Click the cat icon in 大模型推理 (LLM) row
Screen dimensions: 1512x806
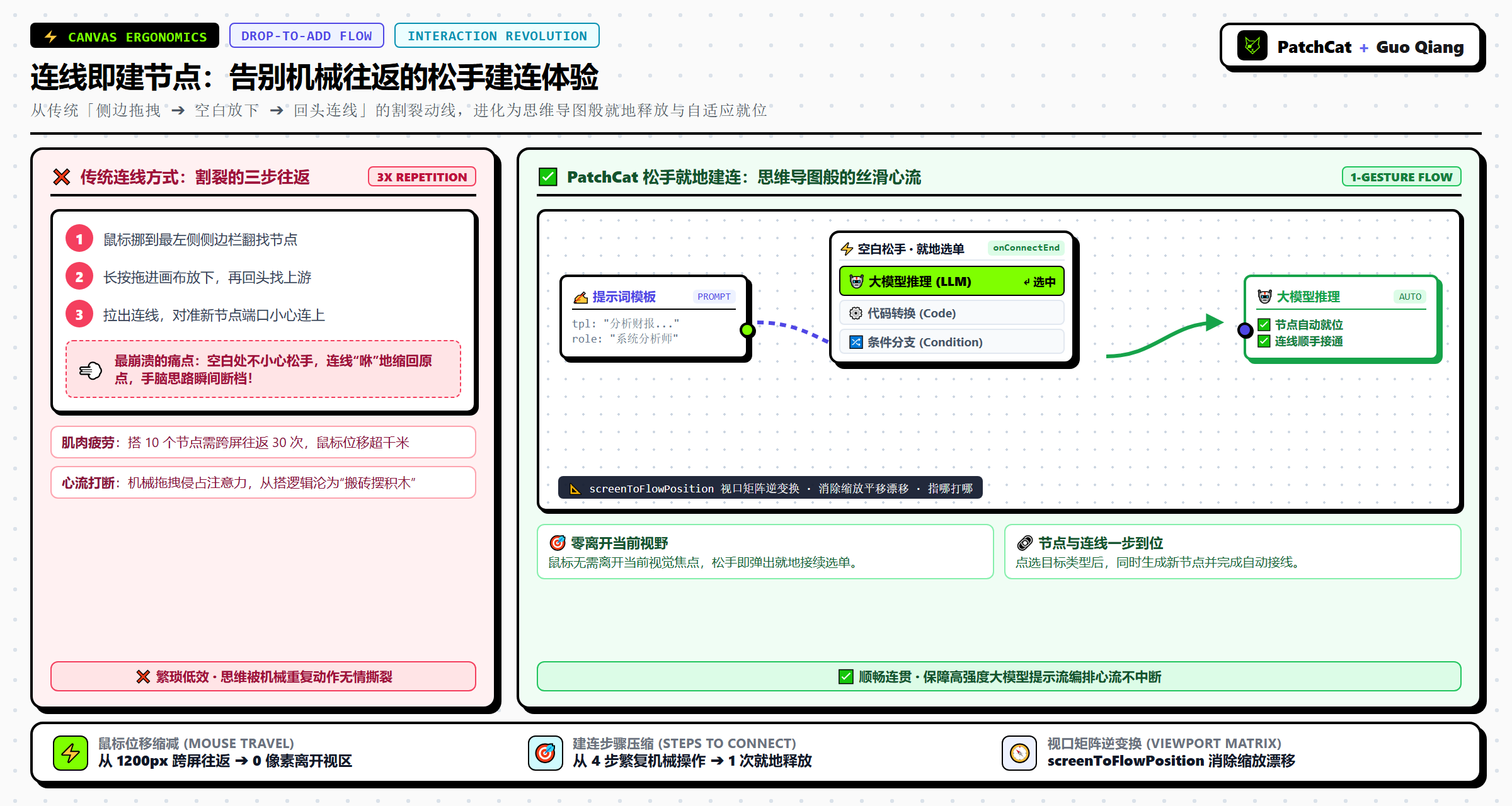(856, 281)
